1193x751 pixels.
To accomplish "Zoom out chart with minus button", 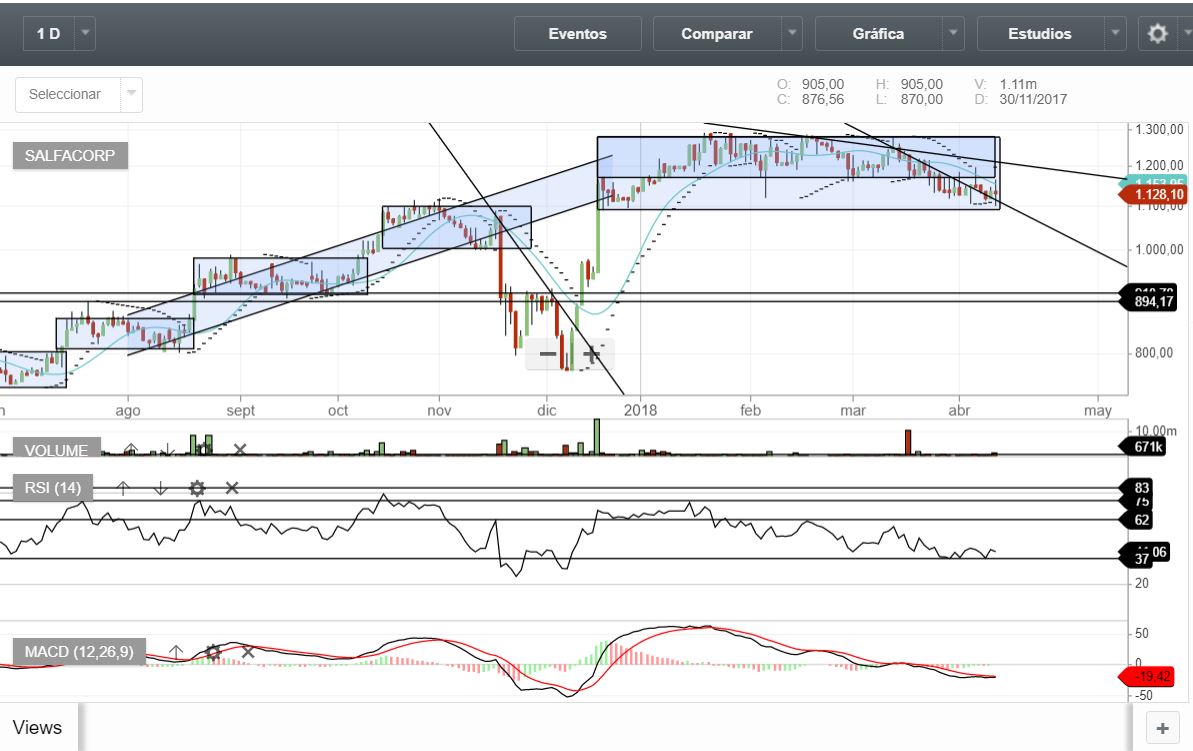I will [x=548, y=354].
